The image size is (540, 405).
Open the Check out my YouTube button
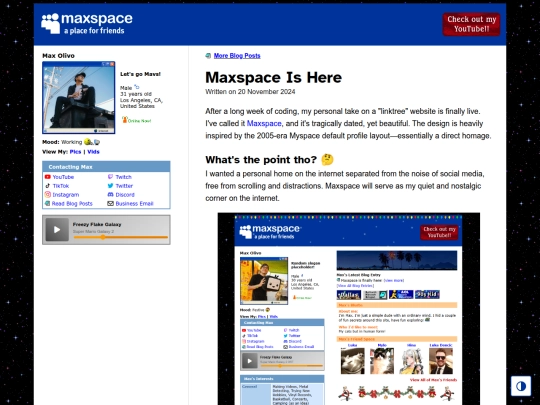point(471,24)
